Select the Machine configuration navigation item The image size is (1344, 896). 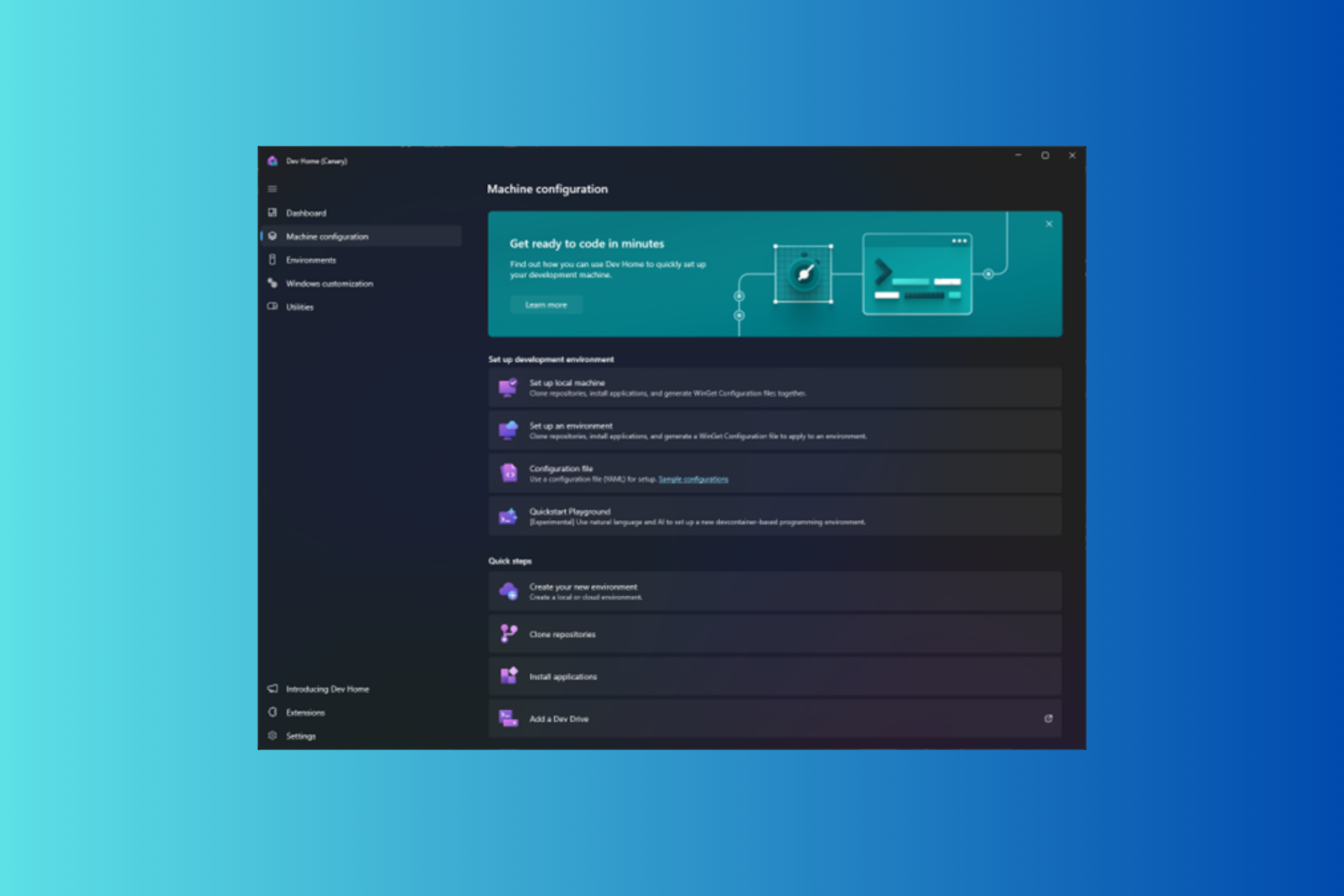point(326,236)
